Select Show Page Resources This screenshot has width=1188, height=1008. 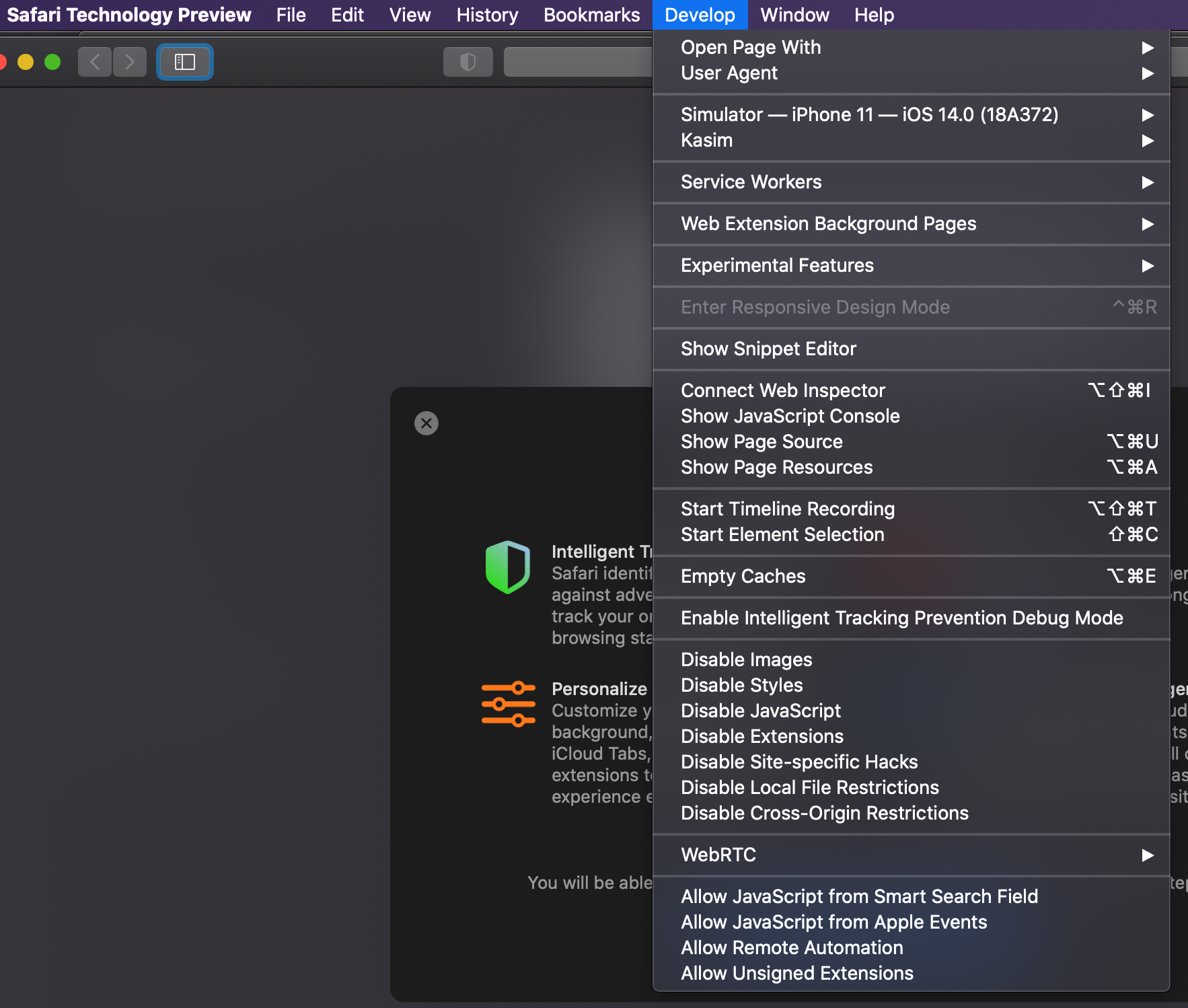912,467
